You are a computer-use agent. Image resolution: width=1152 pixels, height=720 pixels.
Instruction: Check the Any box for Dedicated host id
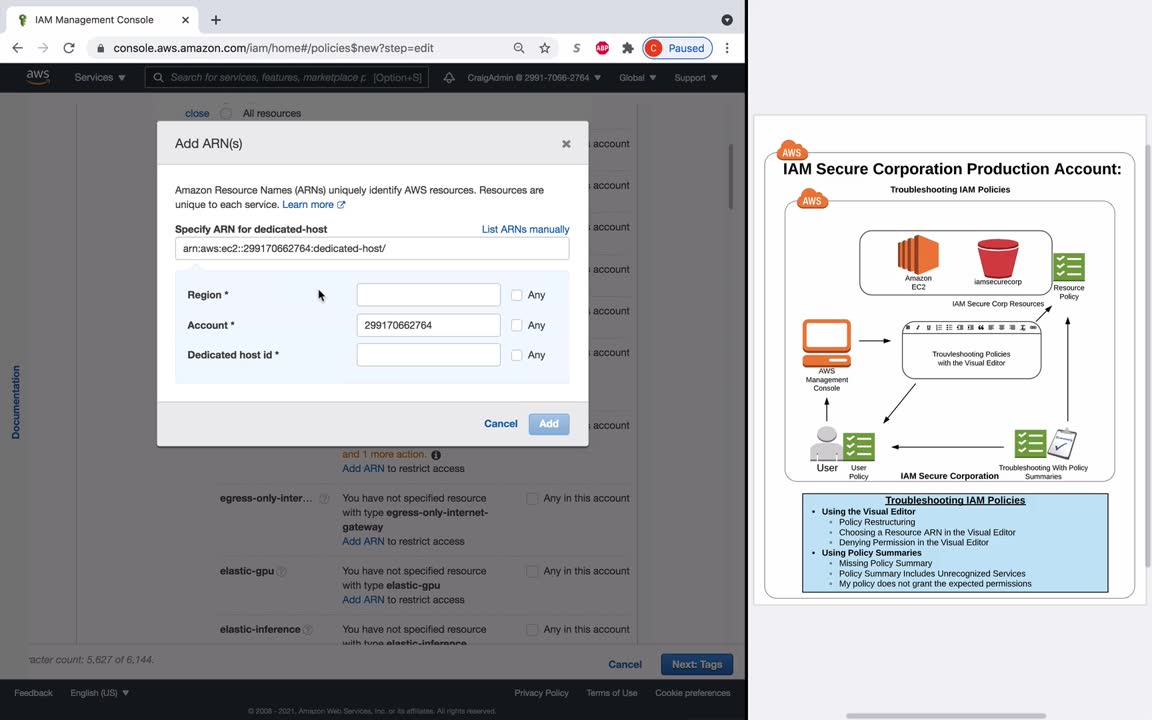(516, 355)
